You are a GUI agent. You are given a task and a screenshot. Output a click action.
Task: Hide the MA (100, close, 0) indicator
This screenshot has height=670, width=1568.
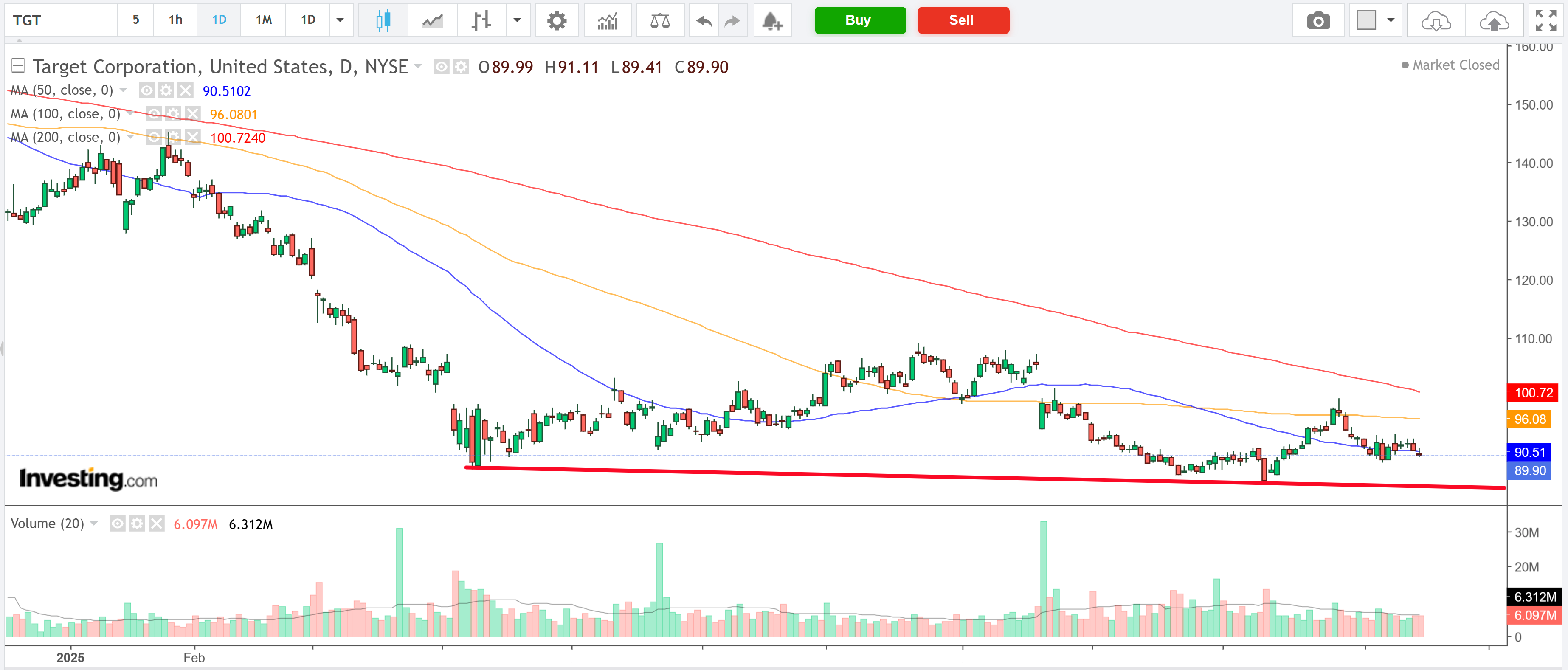click(x=154, y=113)
